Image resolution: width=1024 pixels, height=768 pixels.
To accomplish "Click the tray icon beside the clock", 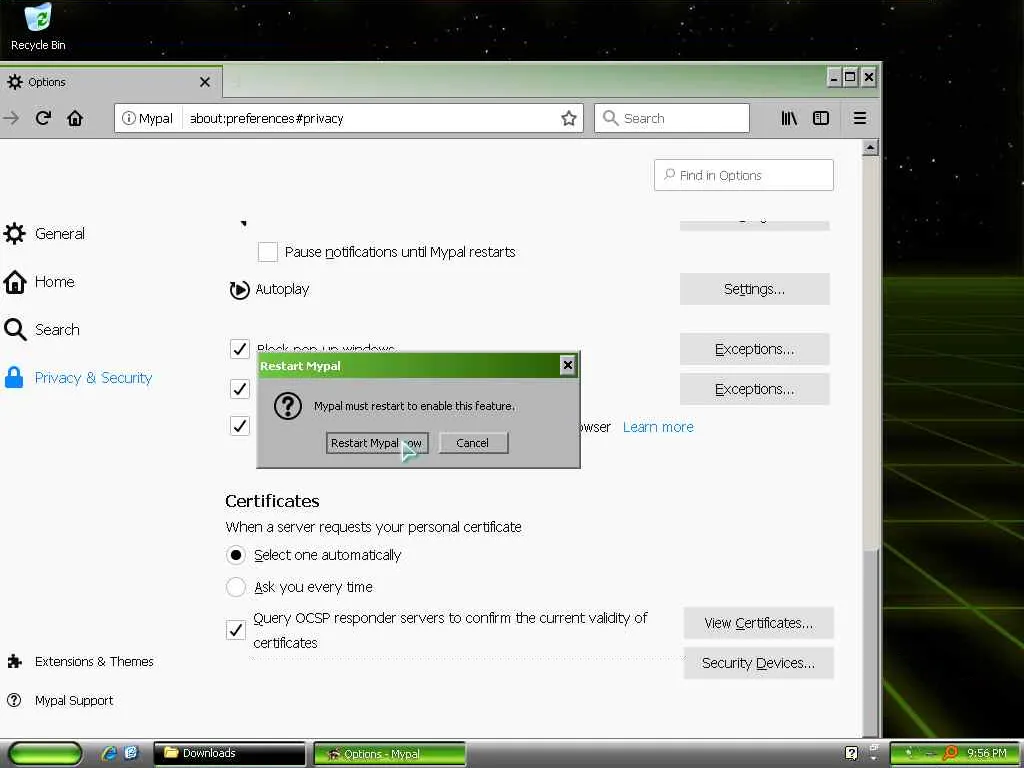I will (x=950, y=753).
